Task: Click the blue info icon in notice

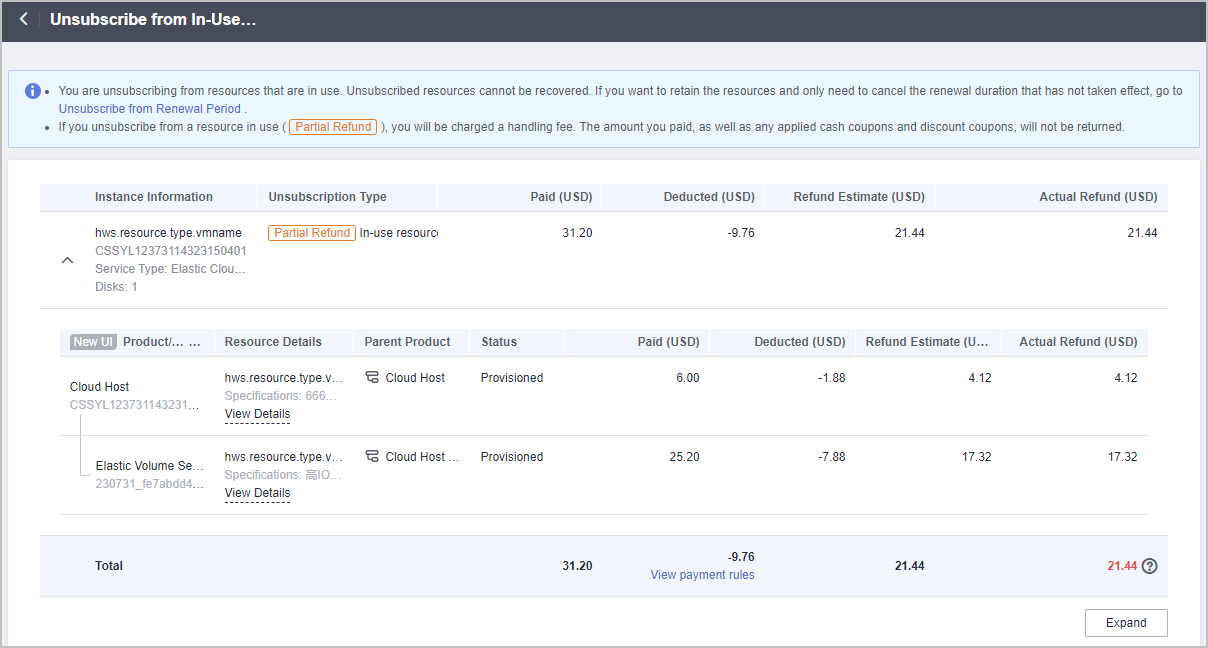Action: (33, 91)
